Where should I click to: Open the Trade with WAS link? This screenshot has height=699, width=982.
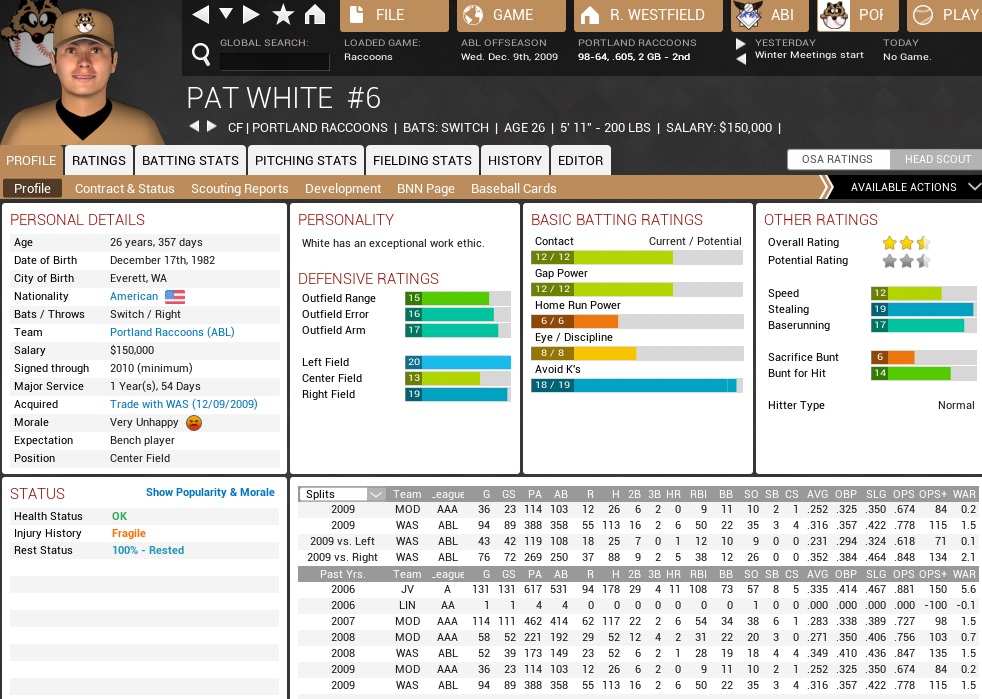pos(184,404)
